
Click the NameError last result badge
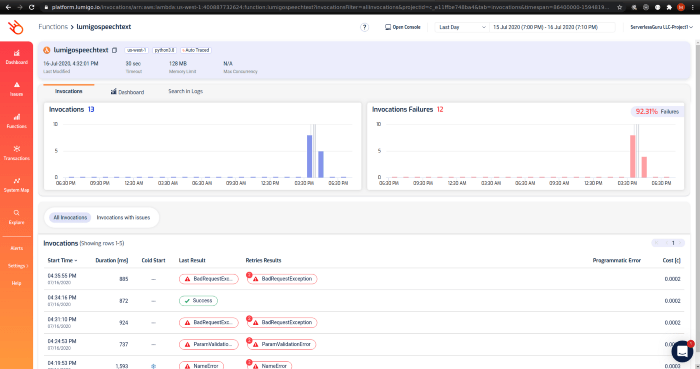click(201, 365)
